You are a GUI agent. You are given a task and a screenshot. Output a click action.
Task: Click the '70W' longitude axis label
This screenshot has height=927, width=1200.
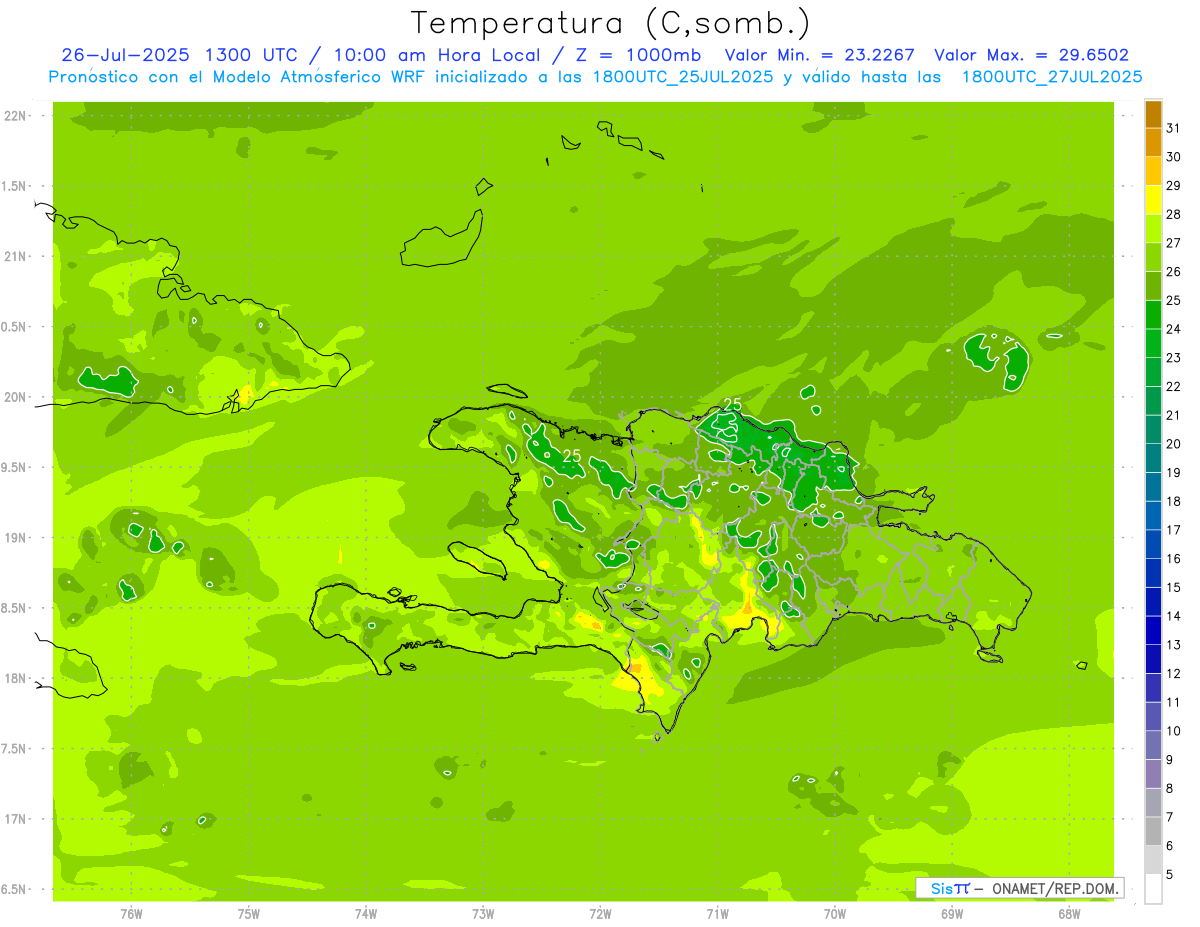[835, 913]
